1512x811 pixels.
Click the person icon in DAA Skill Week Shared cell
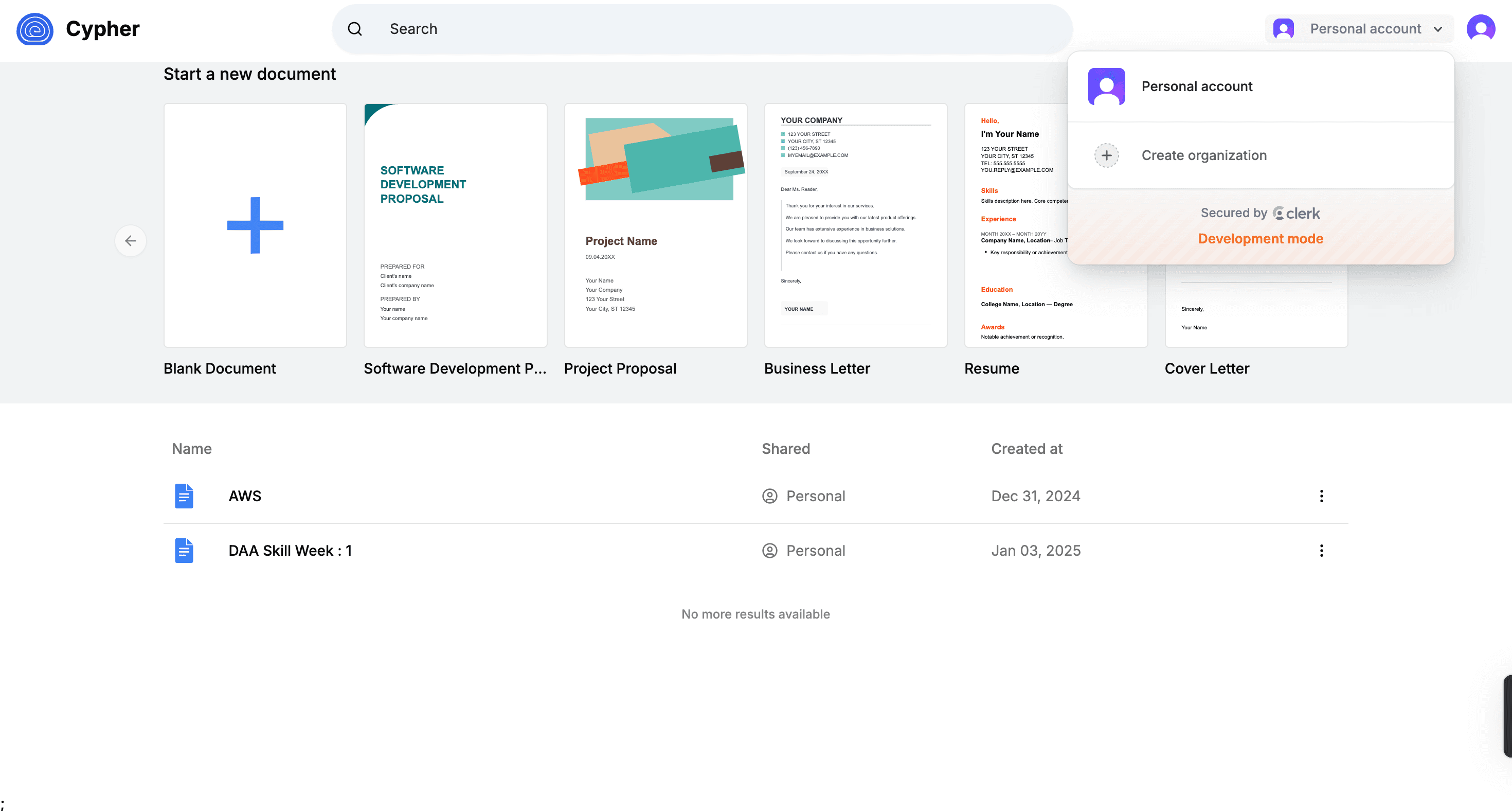(x=769, y=551)
